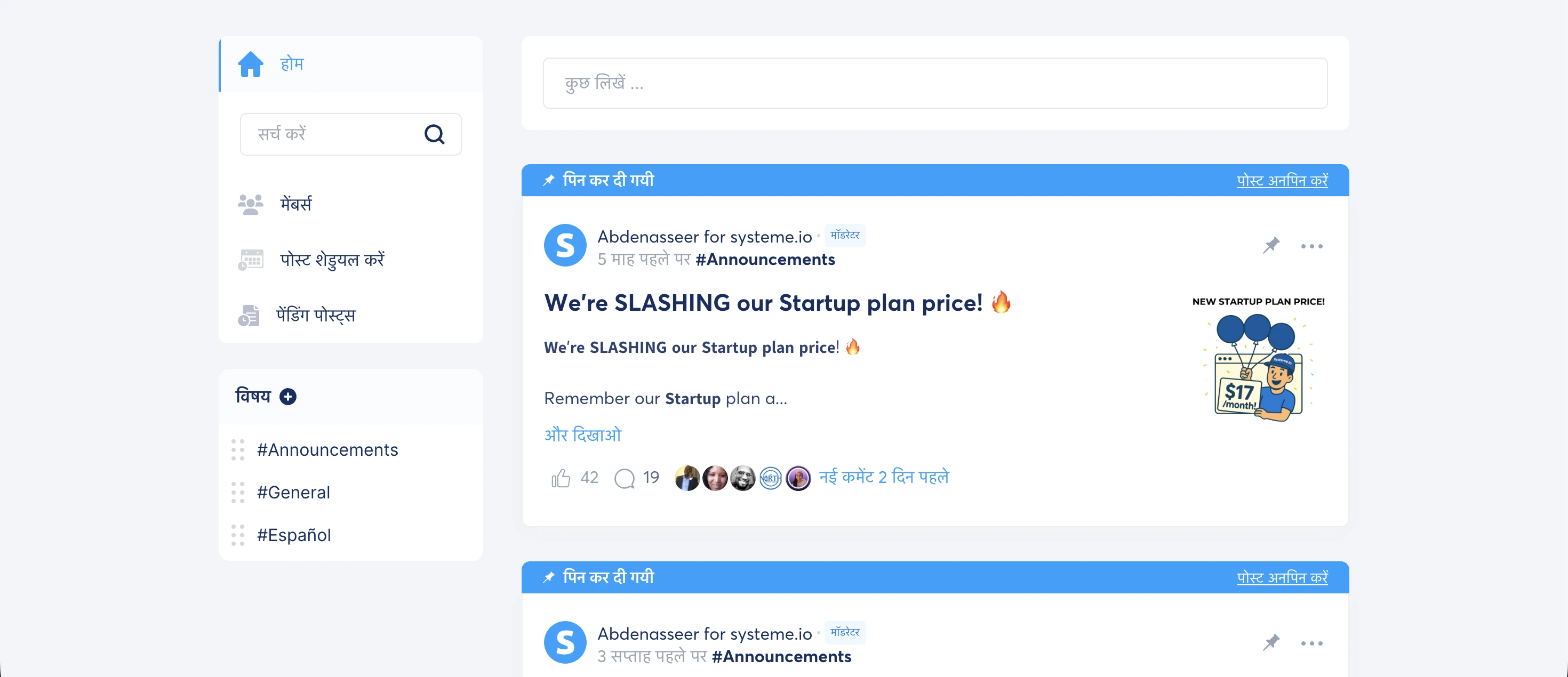Click the write something post field
Screen dimensions: 1568x677
point(934,83)
